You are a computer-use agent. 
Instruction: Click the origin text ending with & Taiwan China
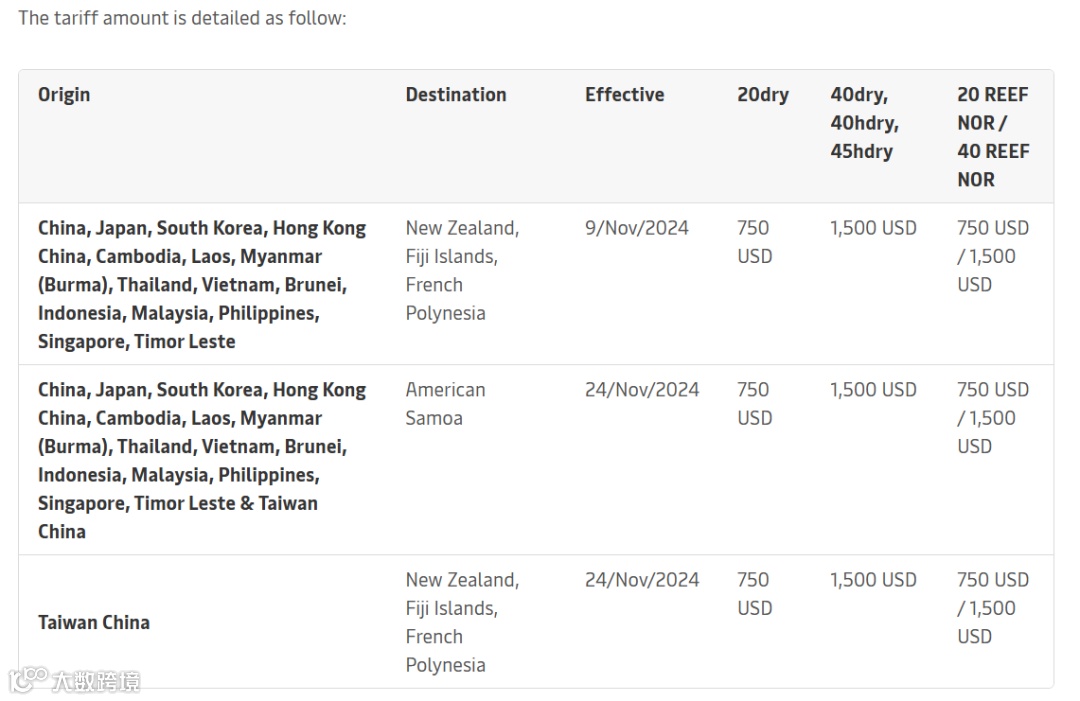tap(202, 460)
